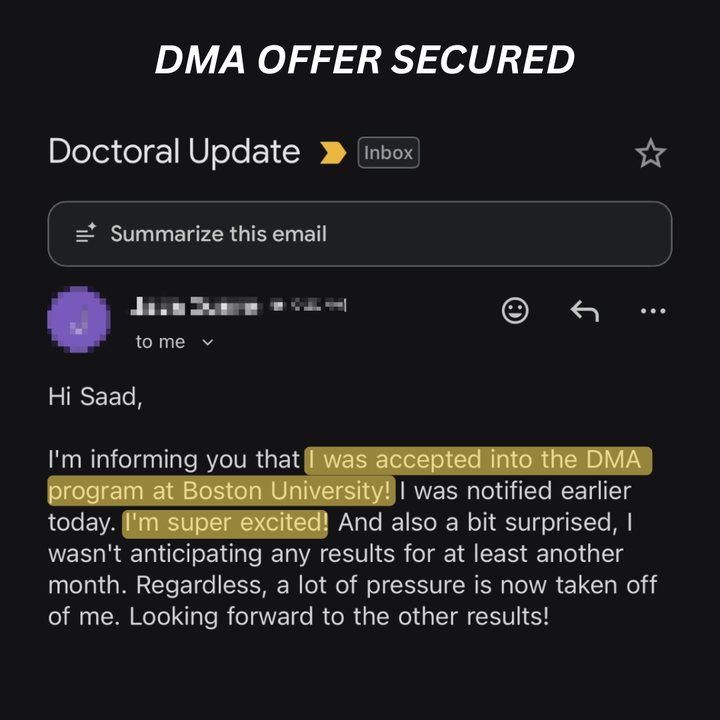Open the blurred sender name
The image size is (720, 720).
[194, 306]
